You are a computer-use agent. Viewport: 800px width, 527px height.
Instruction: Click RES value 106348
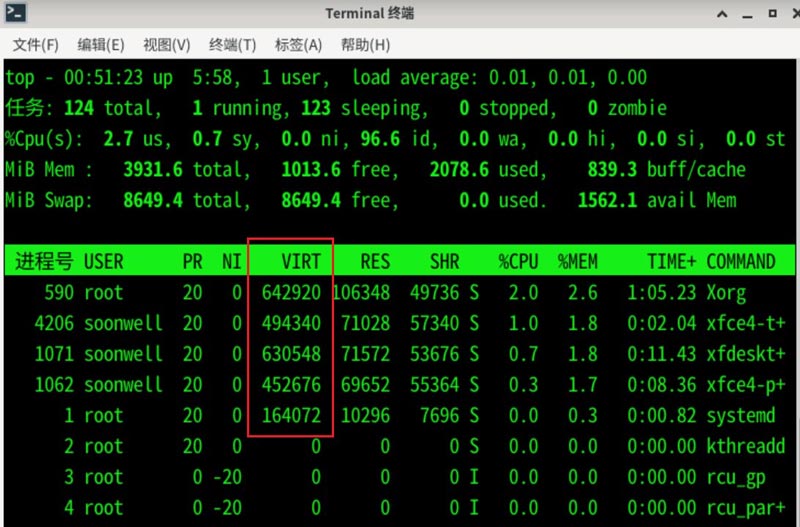click(362, 293)
